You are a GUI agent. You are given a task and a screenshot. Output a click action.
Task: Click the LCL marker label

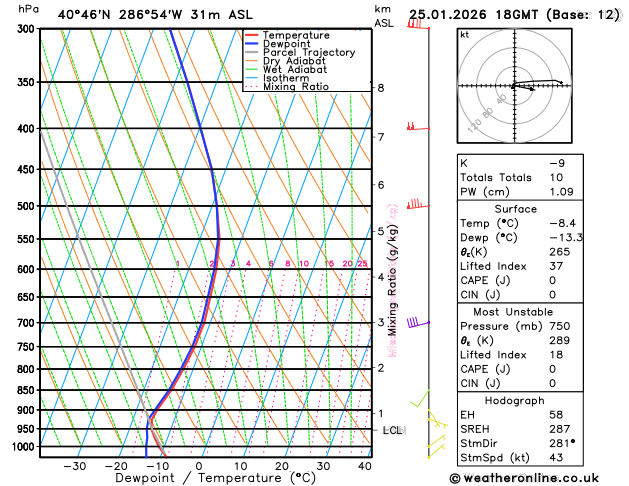tap(392, 431)
